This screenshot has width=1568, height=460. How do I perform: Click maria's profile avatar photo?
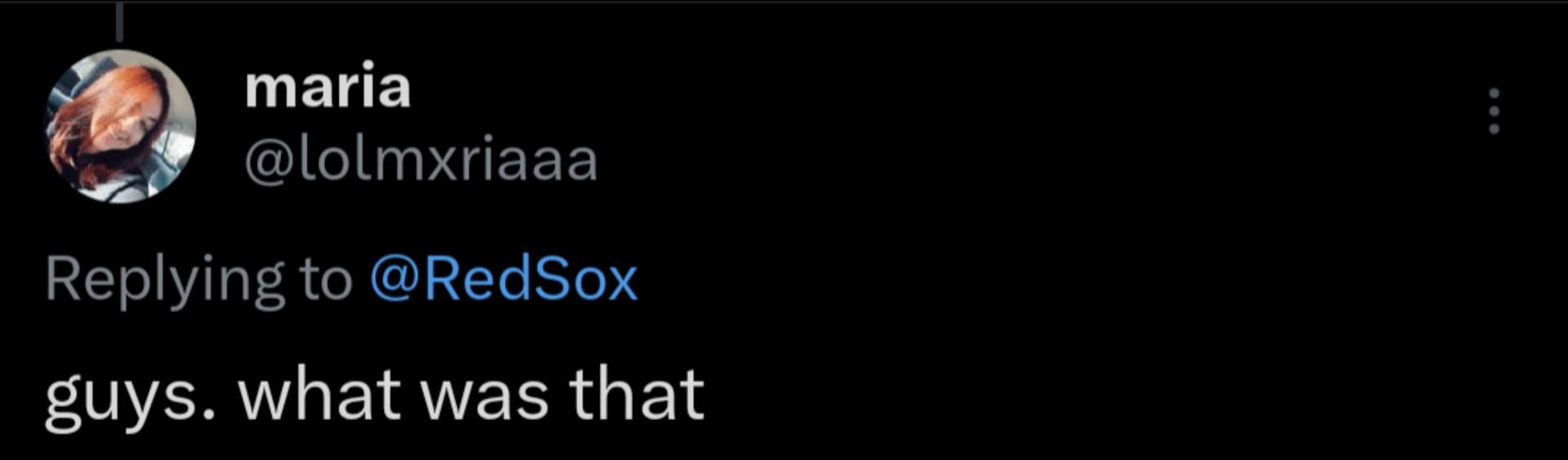(x=120, y=126)
